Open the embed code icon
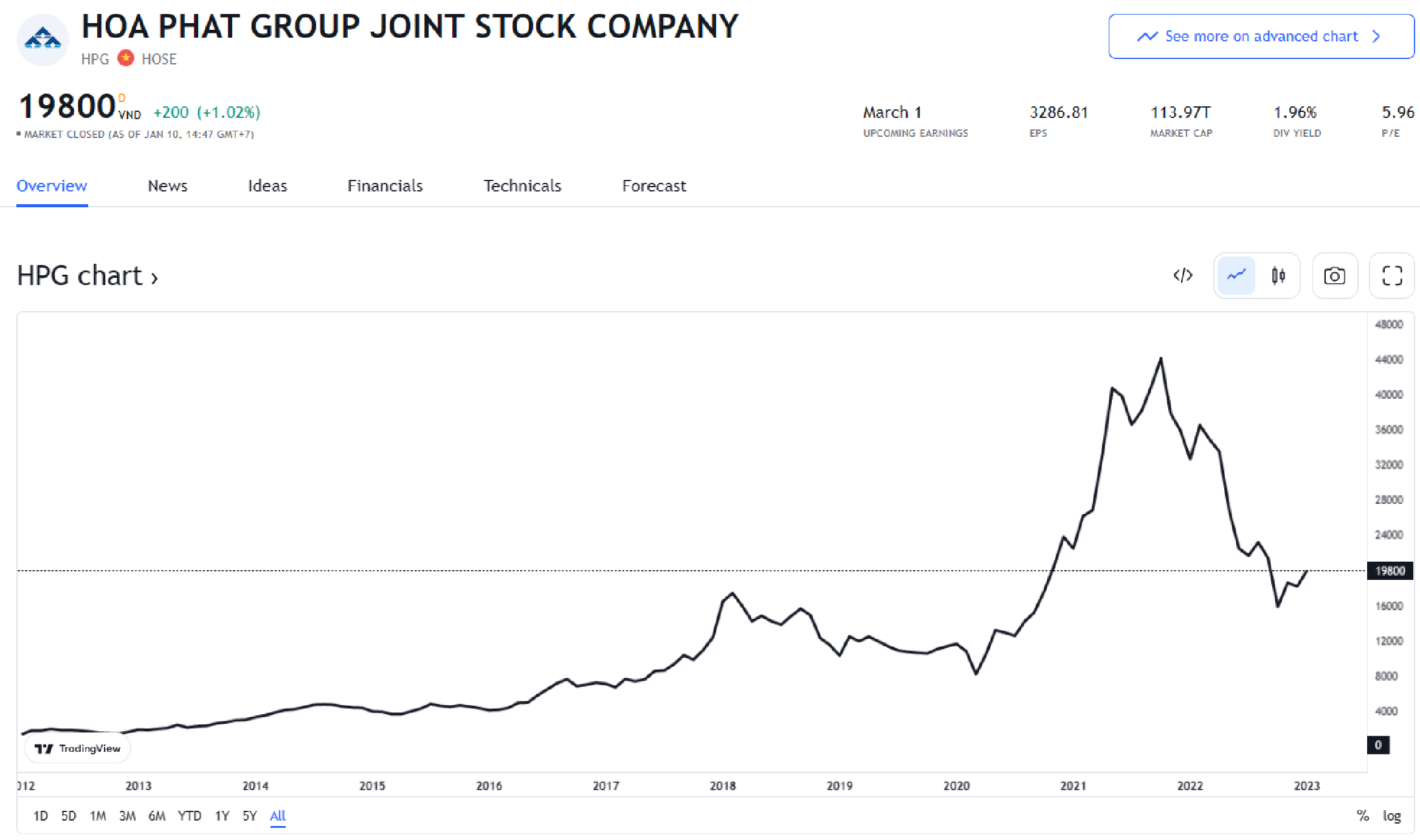This screenshot has width=1420, height=840. [x=1183, y=275]
